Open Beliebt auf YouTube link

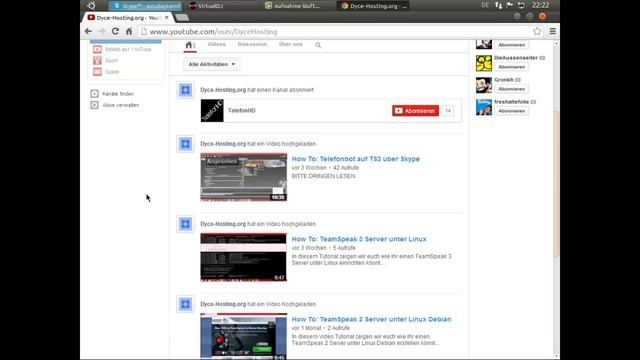click(128, 49)
